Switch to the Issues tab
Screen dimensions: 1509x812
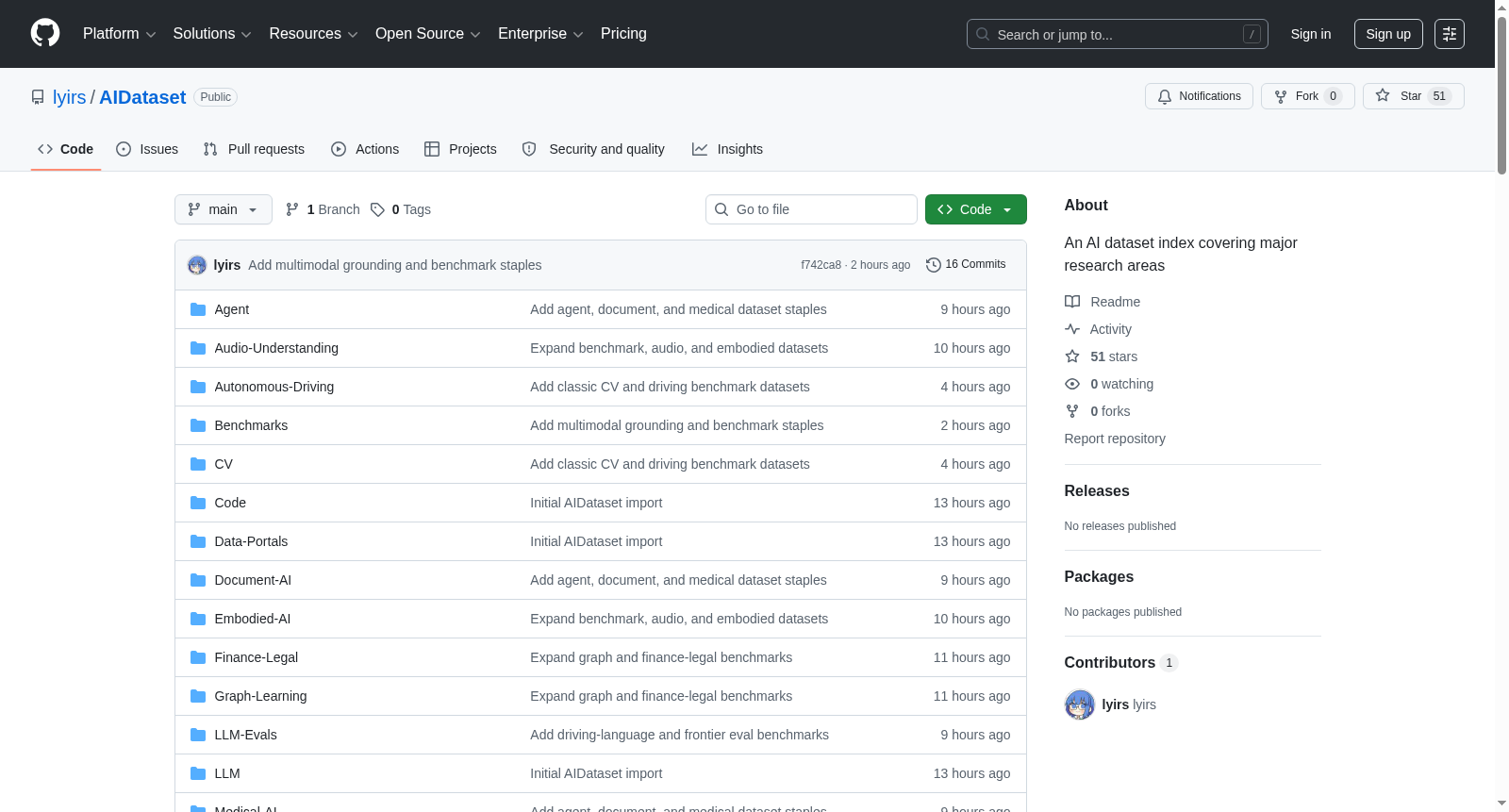147,149
